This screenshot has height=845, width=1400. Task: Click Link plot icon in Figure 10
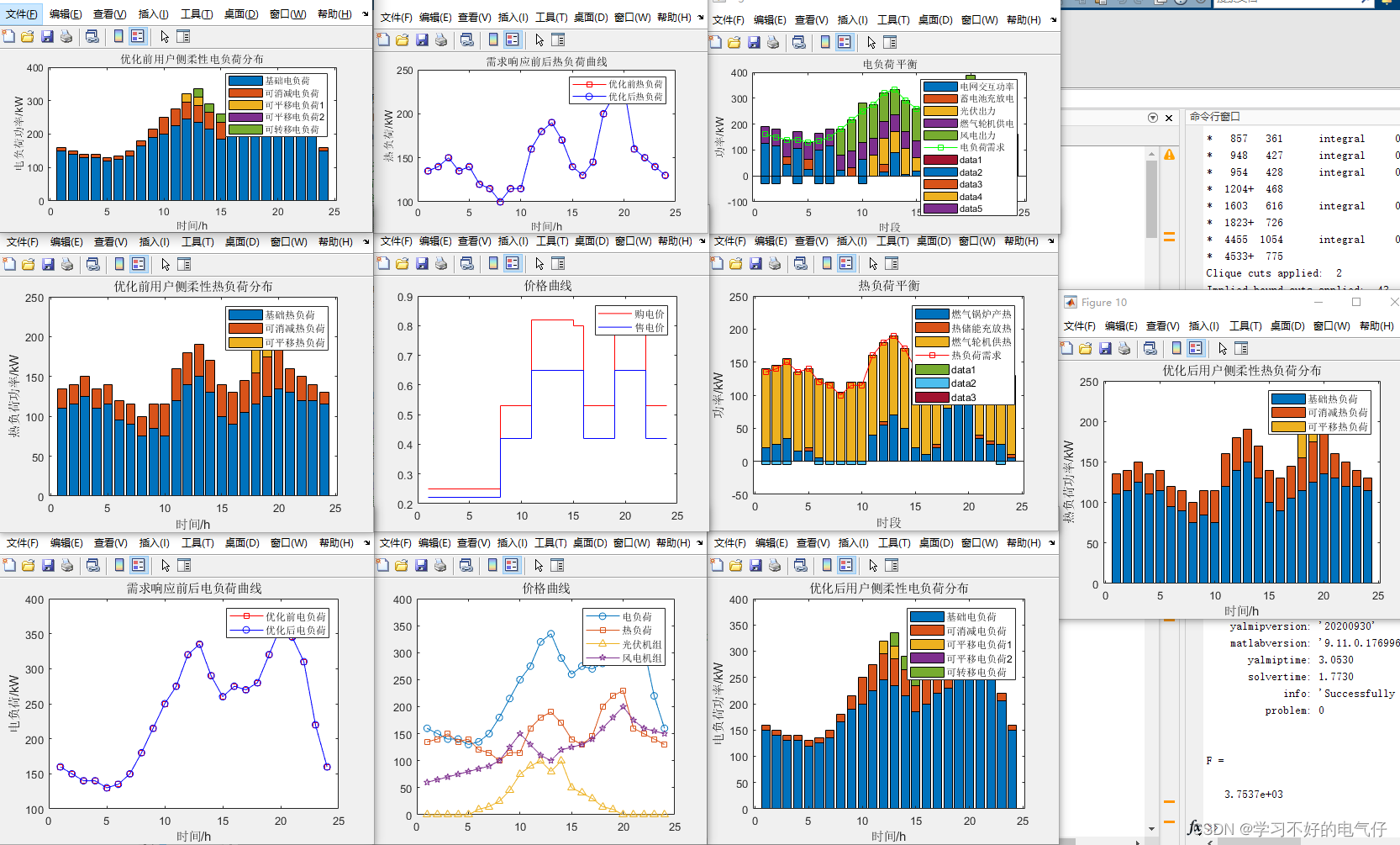click(x=1150, y=348)
